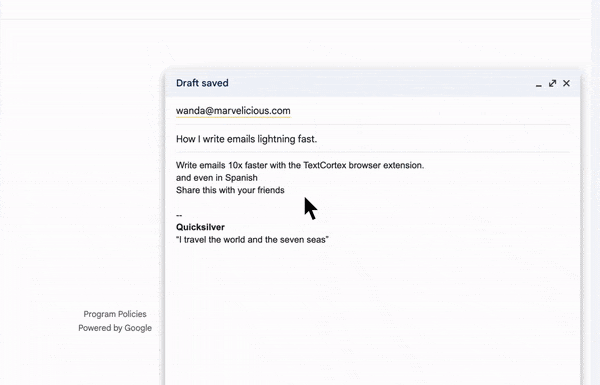Viewport: 600px width, 385px height.
Task: Click the 'Draft saved' header title
Action: point(202,83)
